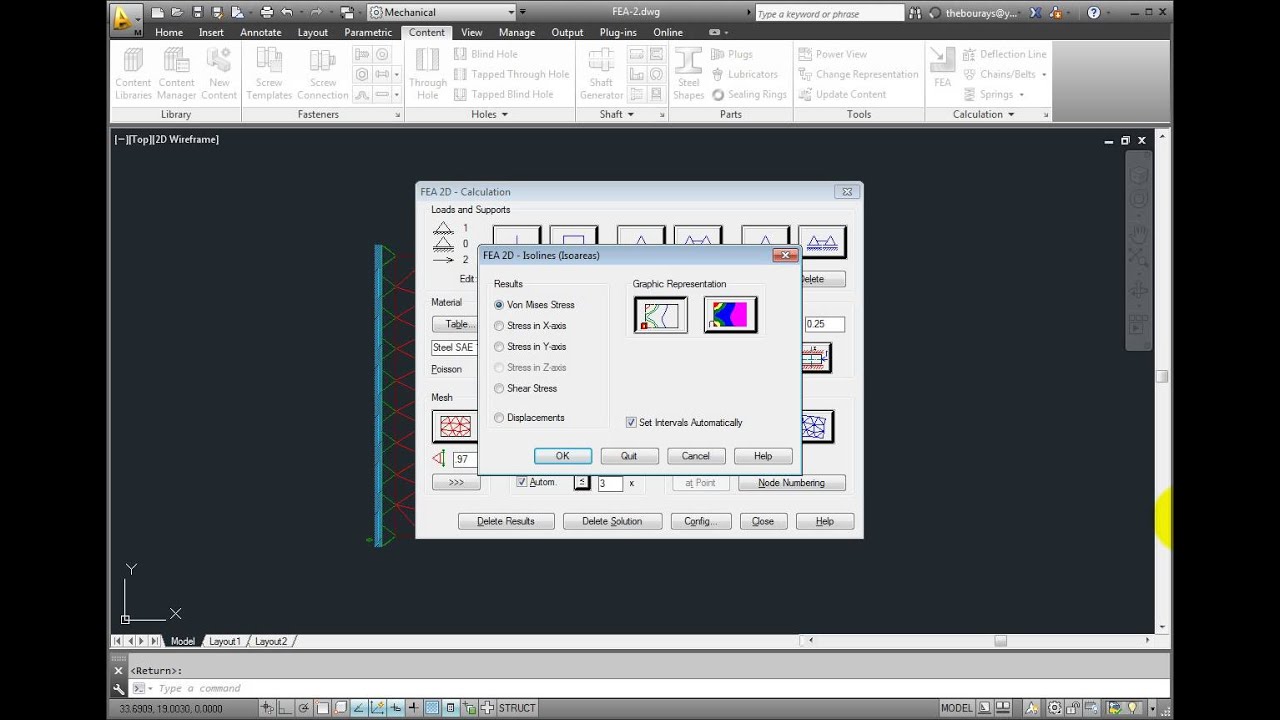1280x720 pixels.
Task: Click Screw Connection ribbon icon
Action: 322,74
